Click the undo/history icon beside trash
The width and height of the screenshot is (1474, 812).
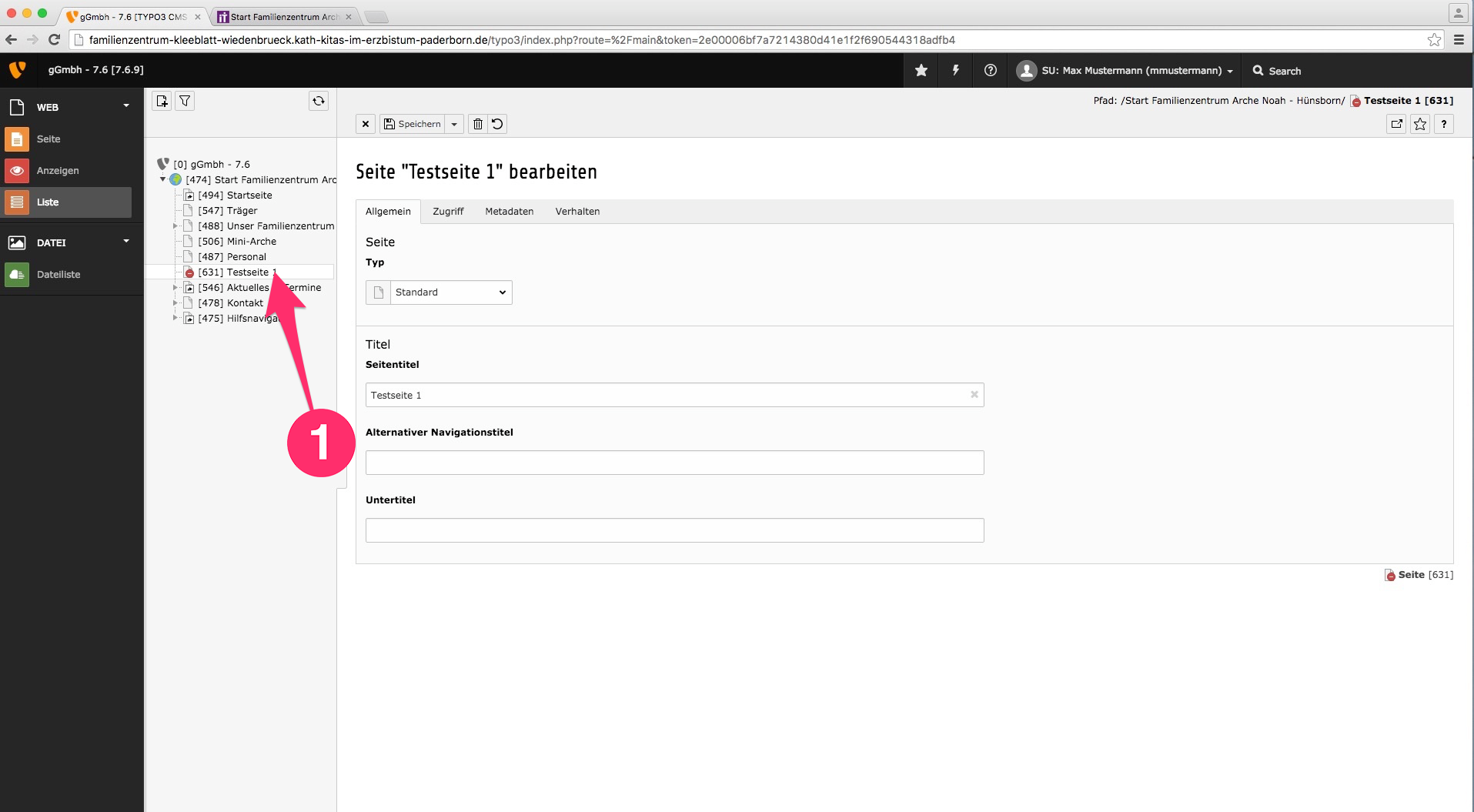coord(498,124)
